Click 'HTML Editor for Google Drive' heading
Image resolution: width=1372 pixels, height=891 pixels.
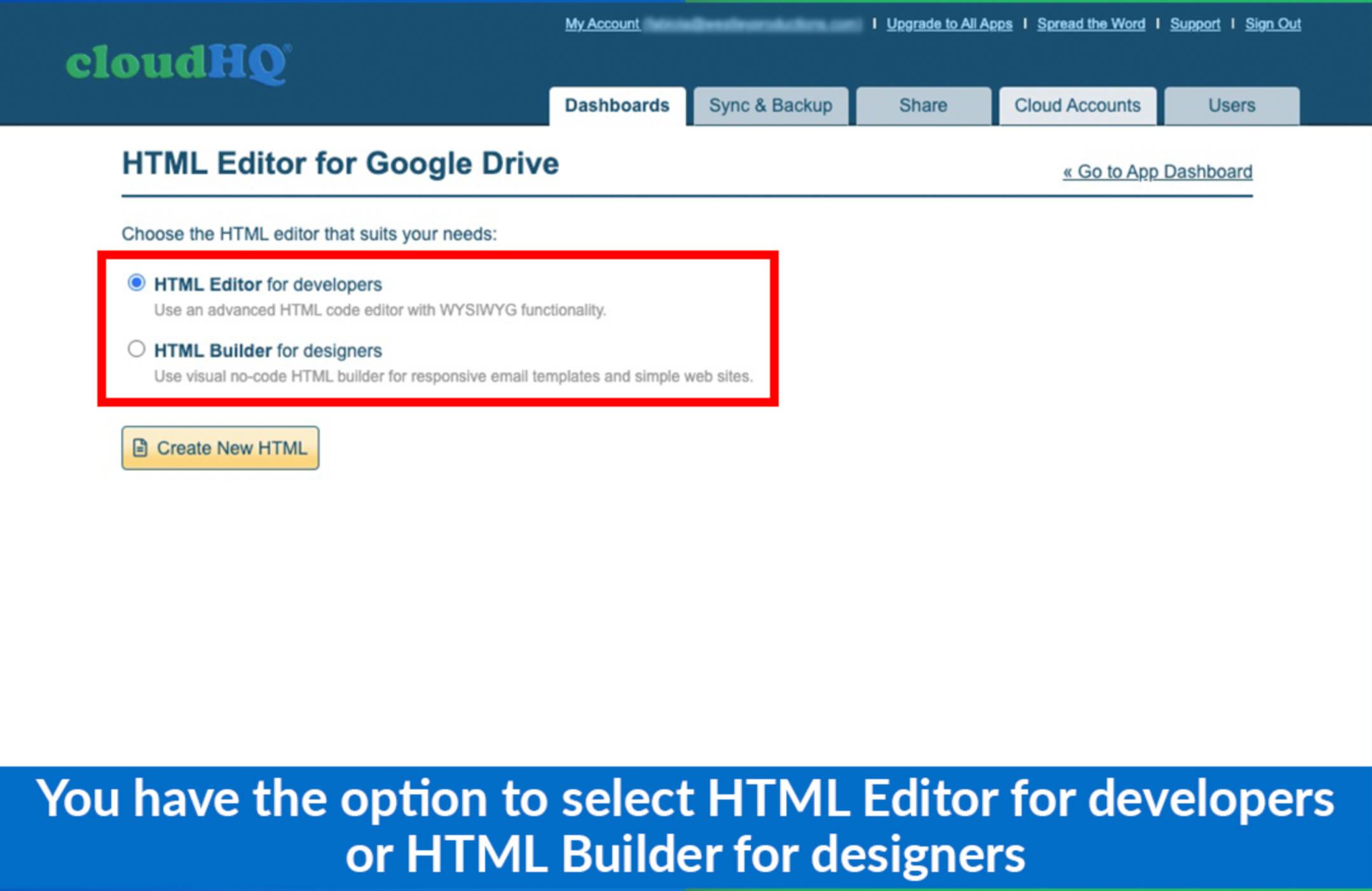tap(340, 163)
